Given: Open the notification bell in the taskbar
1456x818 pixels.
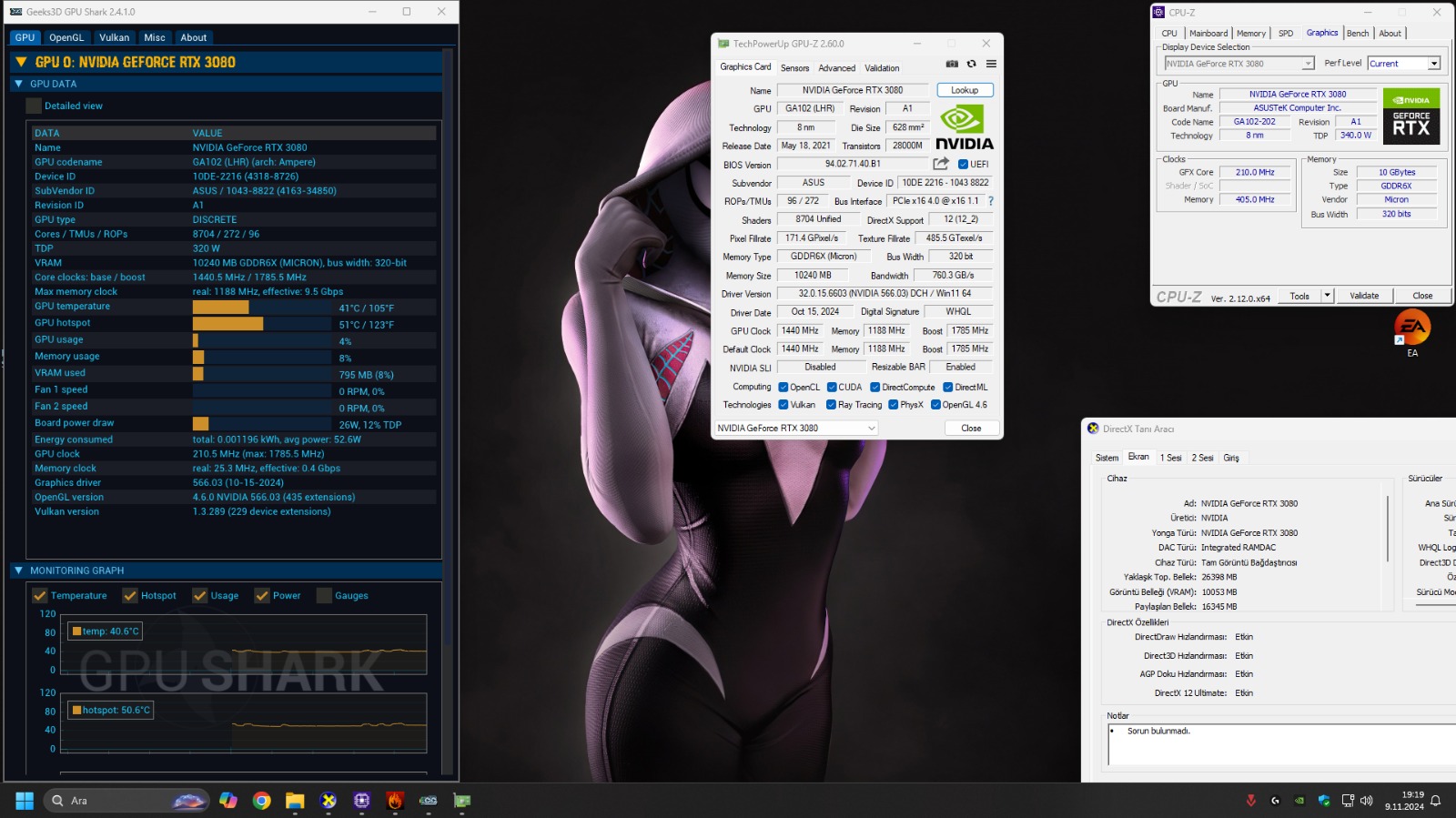Looking at the screenshot, I should point(1435,801).
